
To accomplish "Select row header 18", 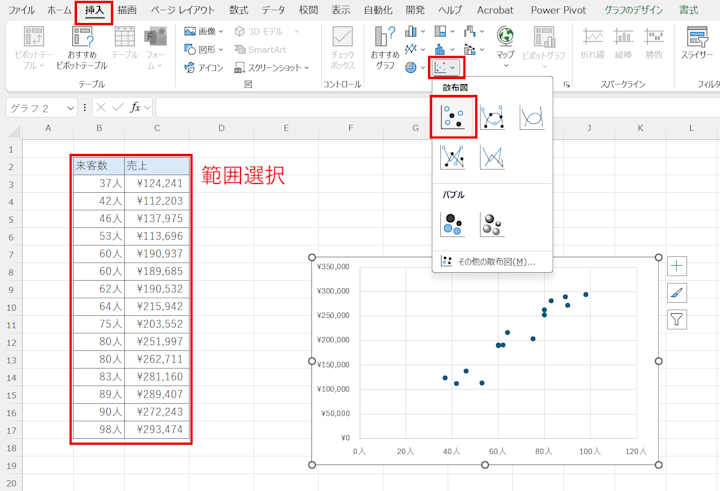I will coord(11,448).
